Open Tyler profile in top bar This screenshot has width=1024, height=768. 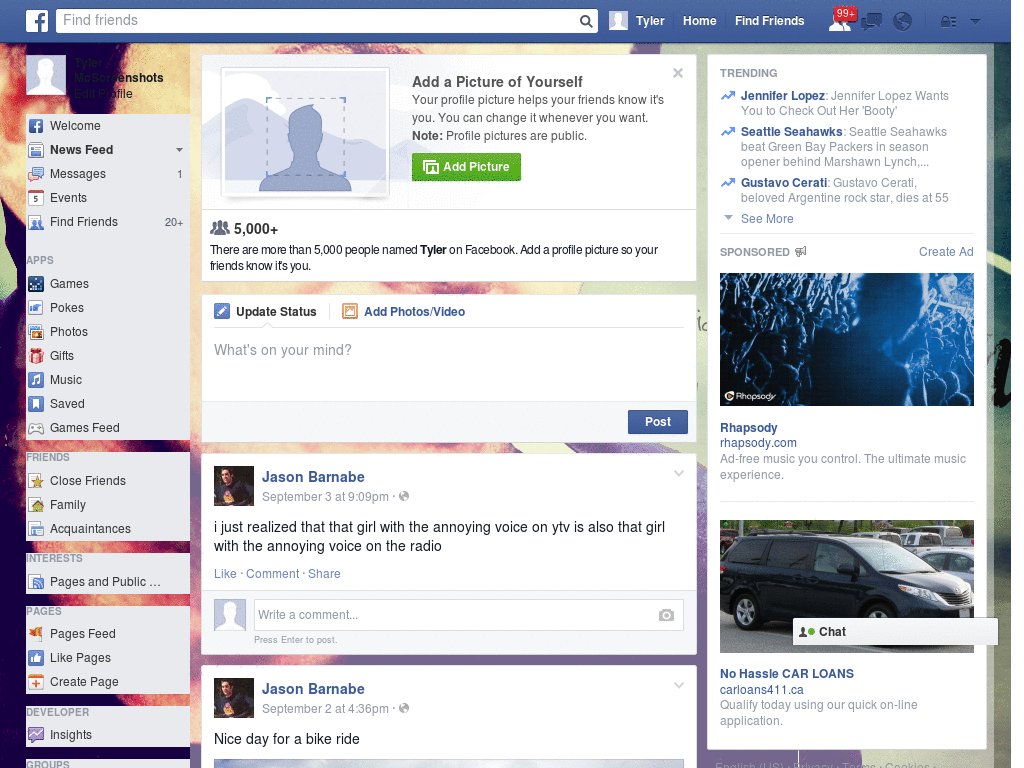637,21
